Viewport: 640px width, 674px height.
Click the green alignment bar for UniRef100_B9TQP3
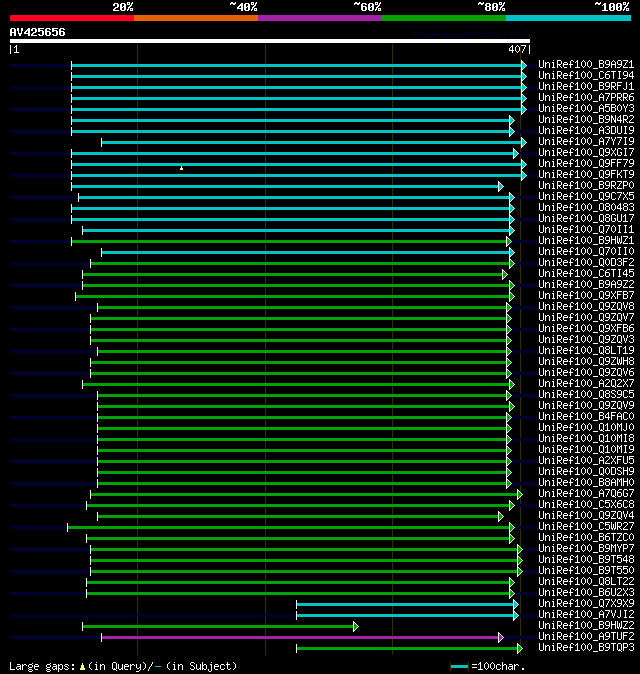(407, 648)
